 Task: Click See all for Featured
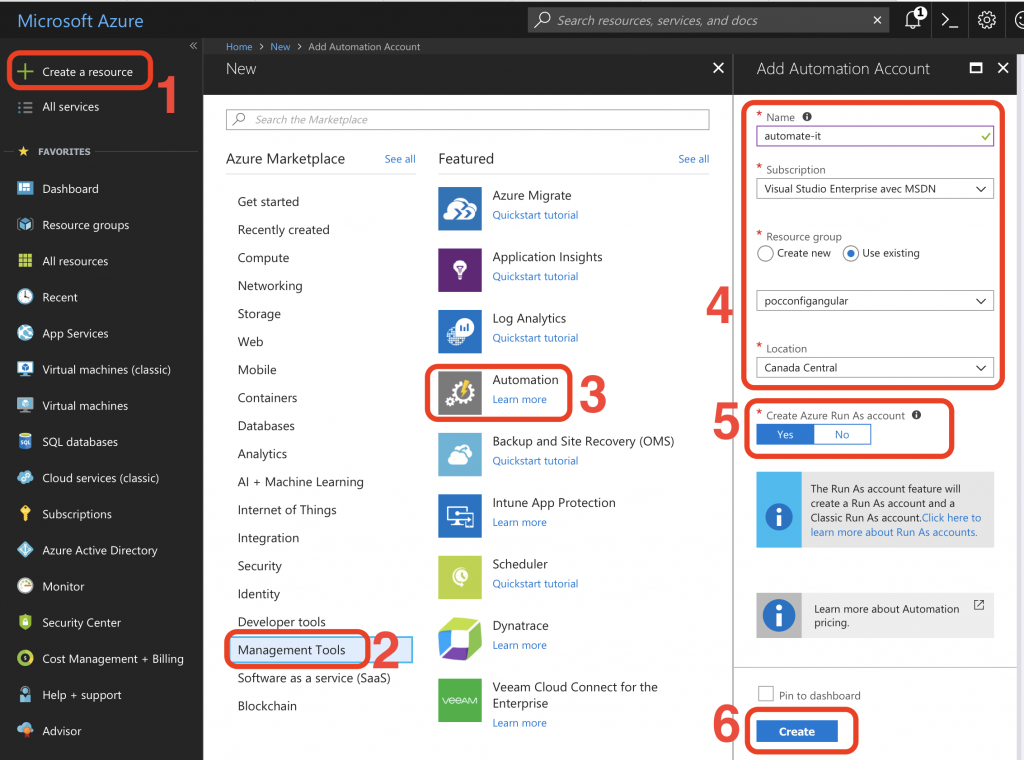[694, 159]
